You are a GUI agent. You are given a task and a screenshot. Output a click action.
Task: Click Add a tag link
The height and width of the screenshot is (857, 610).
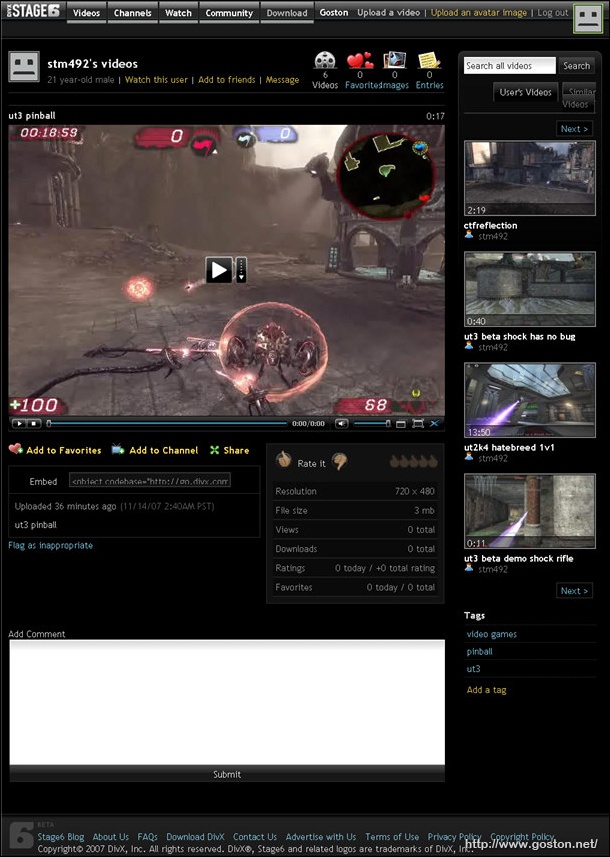tap(486, 690)
